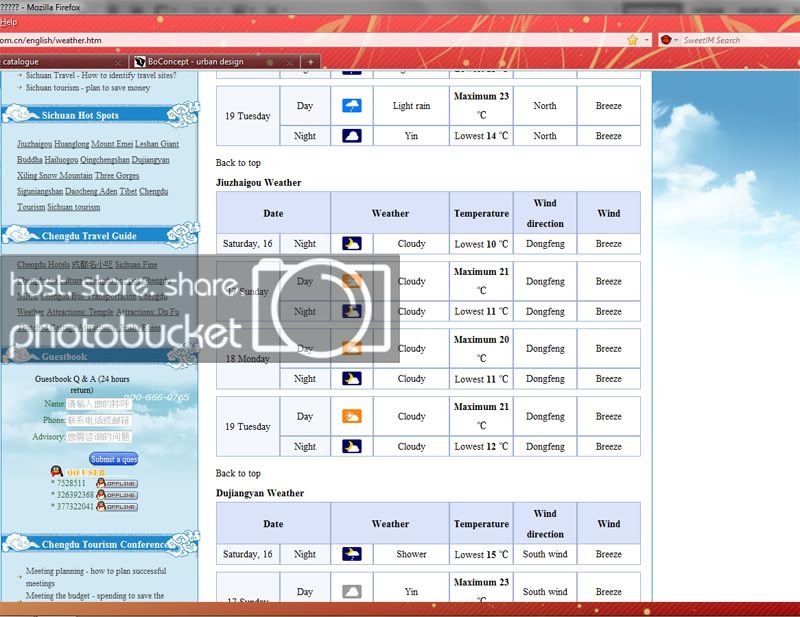Click 'Lowest 15 ℃' temperature cell
800x617 pixels.
(481, 554)
